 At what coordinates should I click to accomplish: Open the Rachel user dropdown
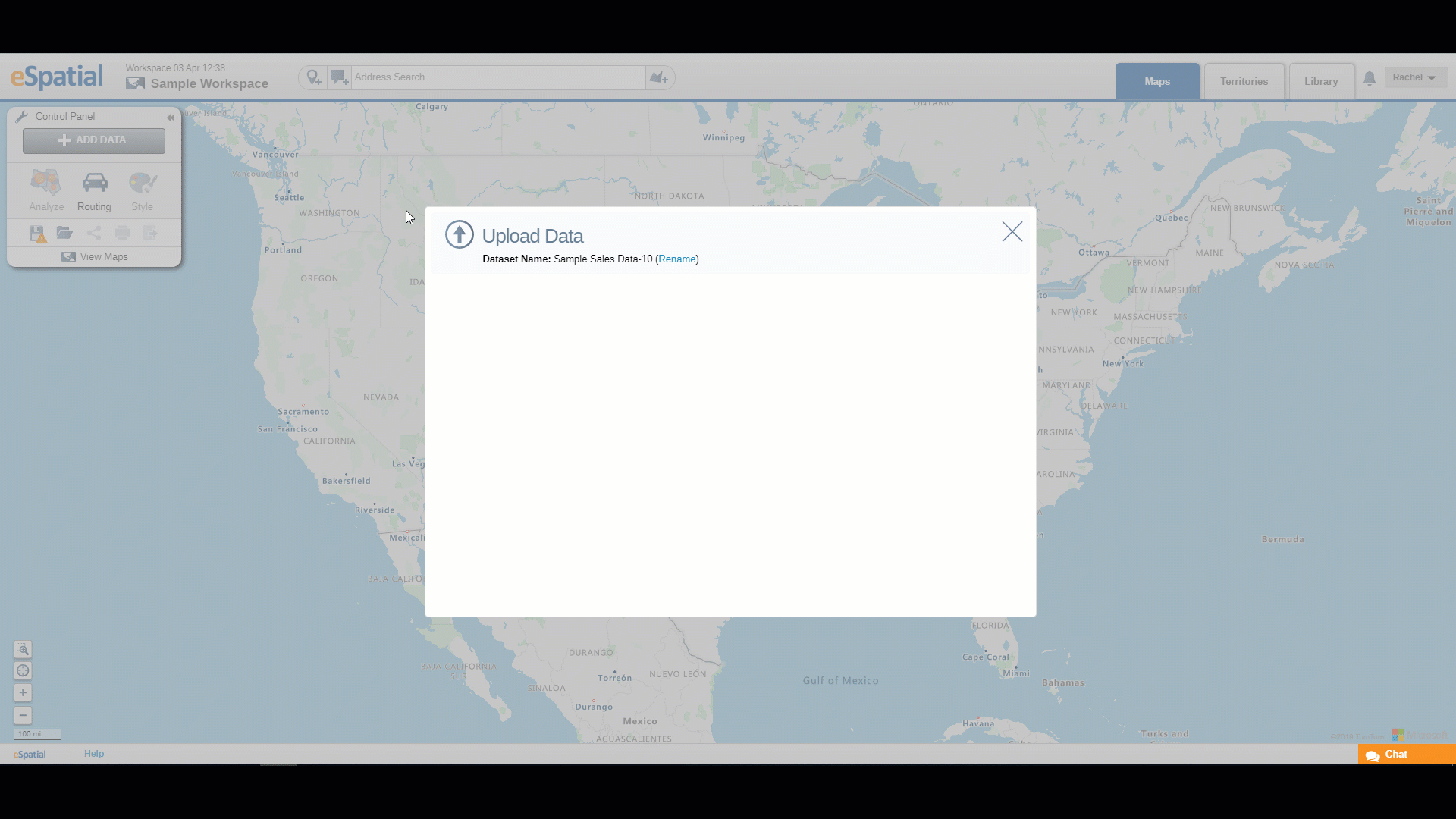click(1415, 77)
